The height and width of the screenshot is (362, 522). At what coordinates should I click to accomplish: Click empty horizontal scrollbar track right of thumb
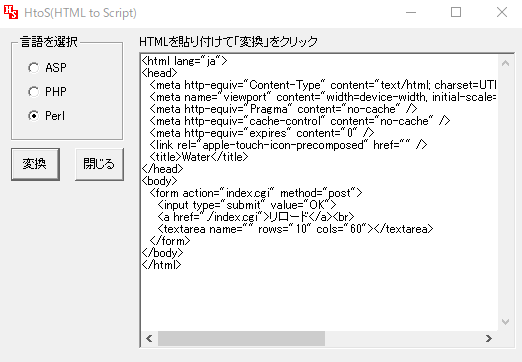tap(403, 339)
